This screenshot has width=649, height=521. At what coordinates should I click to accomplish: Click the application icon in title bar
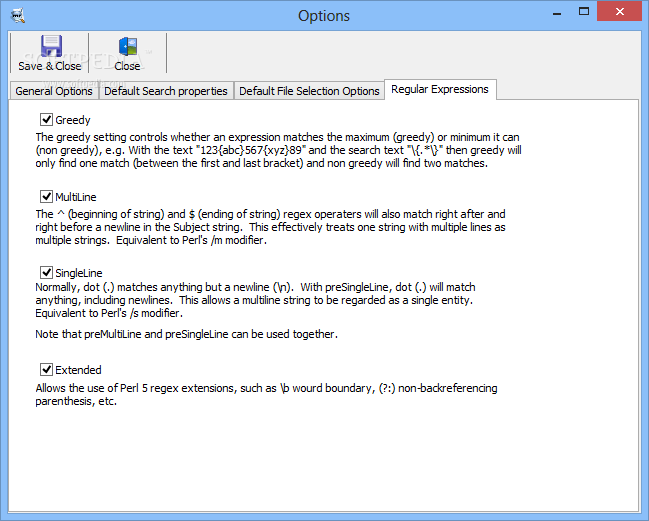pyautogui.click(x=18, y=16)
